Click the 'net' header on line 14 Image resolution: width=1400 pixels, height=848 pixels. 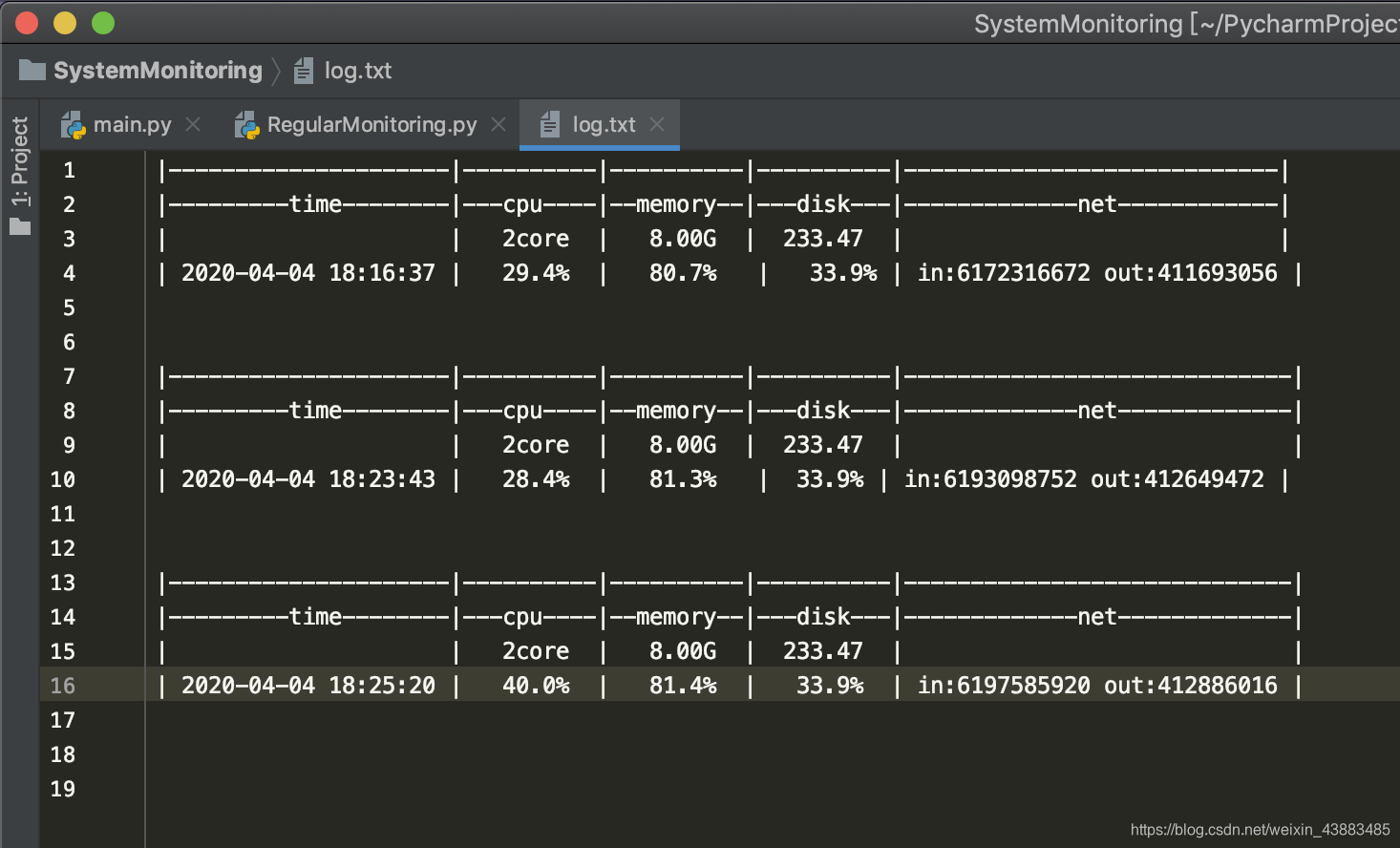click(x=1097, y=617)
